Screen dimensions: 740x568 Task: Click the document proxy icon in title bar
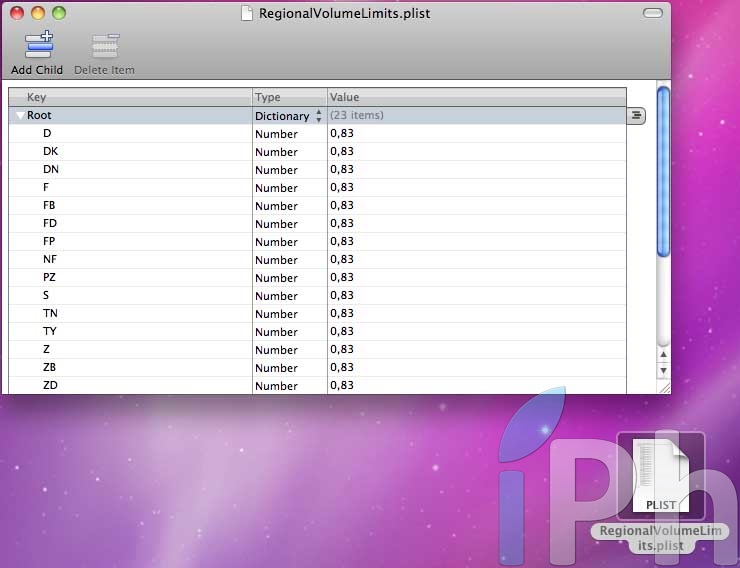[x=248, y=14]
